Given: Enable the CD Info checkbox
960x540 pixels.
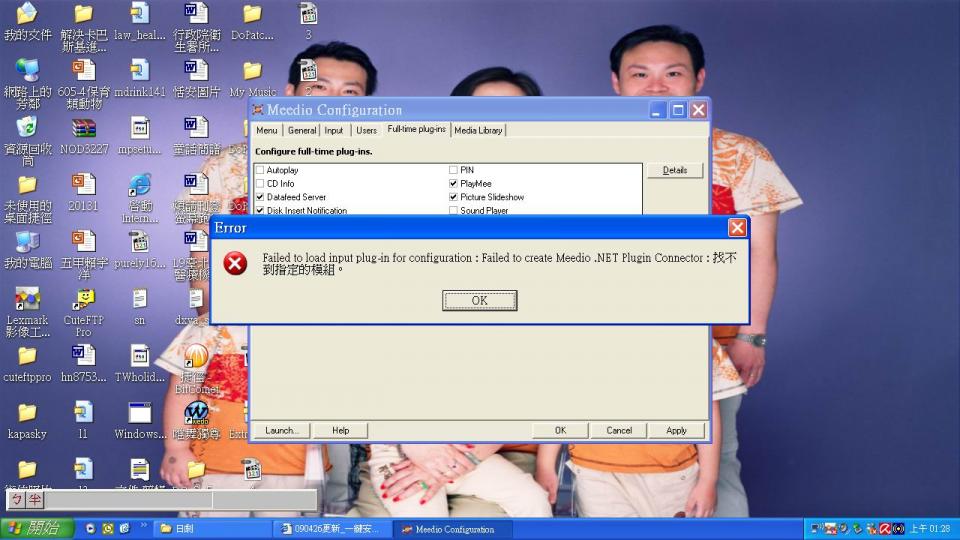Looking at the screenshot, I should (x=260, y=184).
